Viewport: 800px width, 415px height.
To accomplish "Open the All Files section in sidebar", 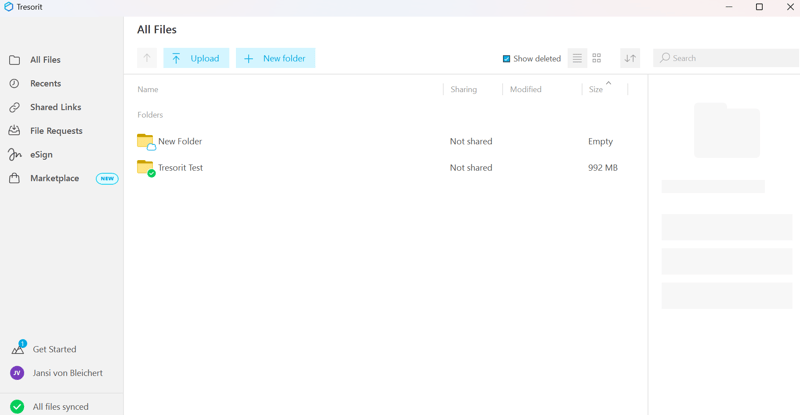I will 45,60.
